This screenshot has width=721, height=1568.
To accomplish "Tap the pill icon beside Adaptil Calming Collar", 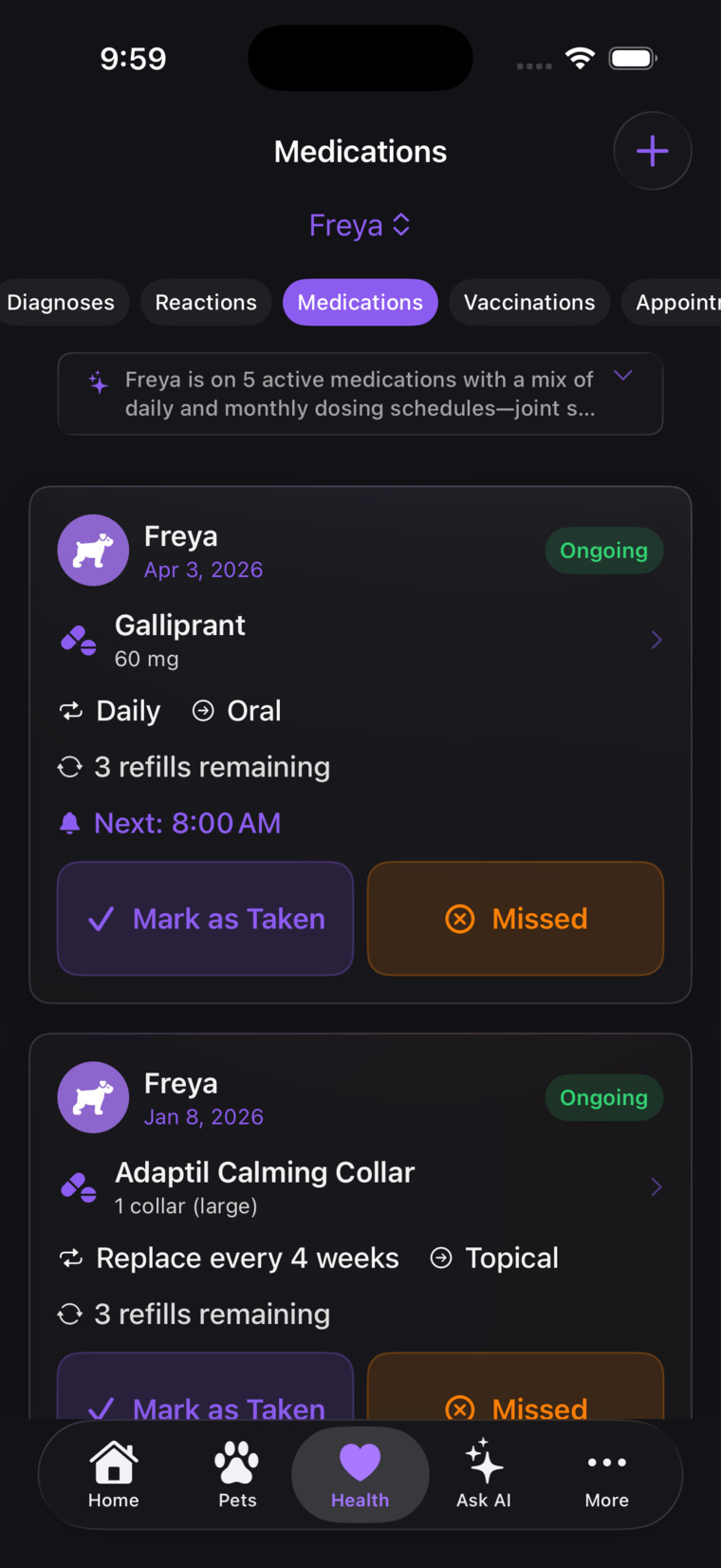I will [79, 1187].
